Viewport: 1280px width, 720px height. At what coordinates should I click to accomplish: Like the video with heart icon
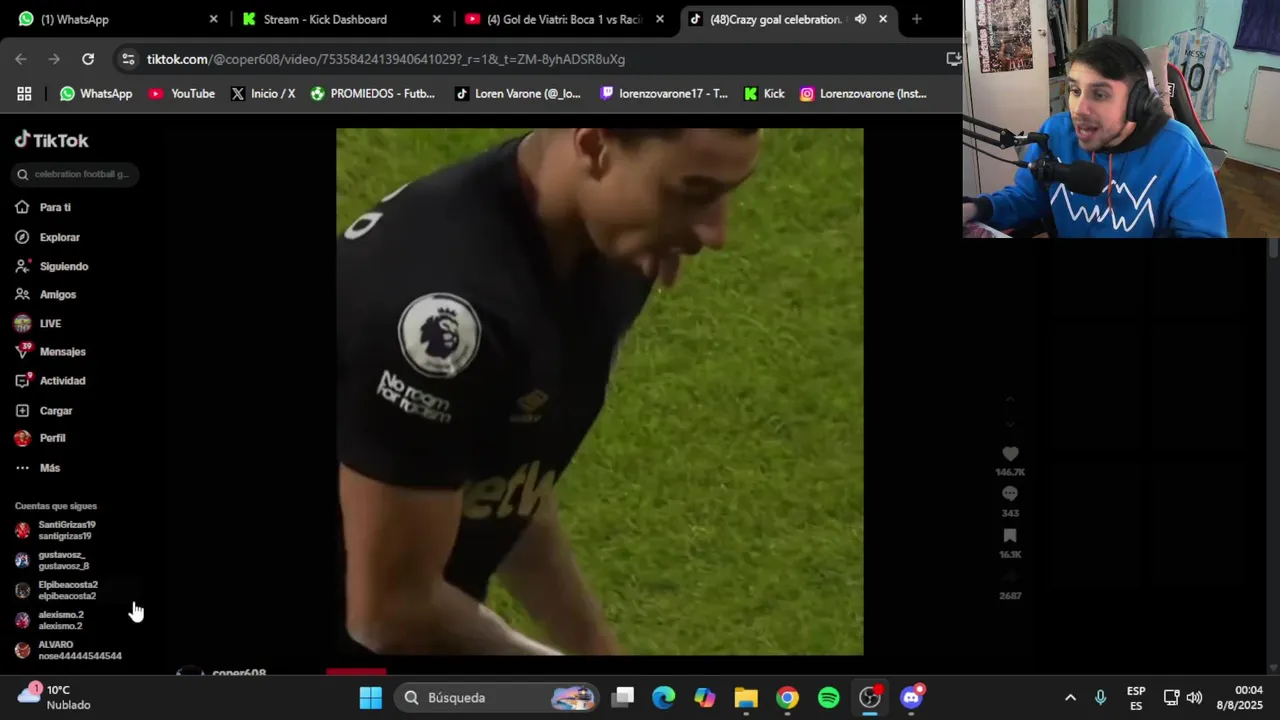1010,453
